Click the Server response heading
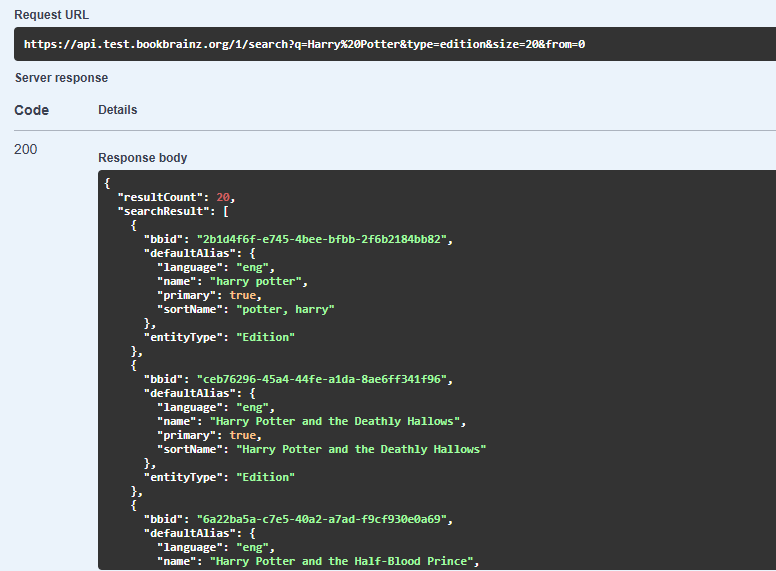This screenshot has height=571, width=776. coord(61,78)
